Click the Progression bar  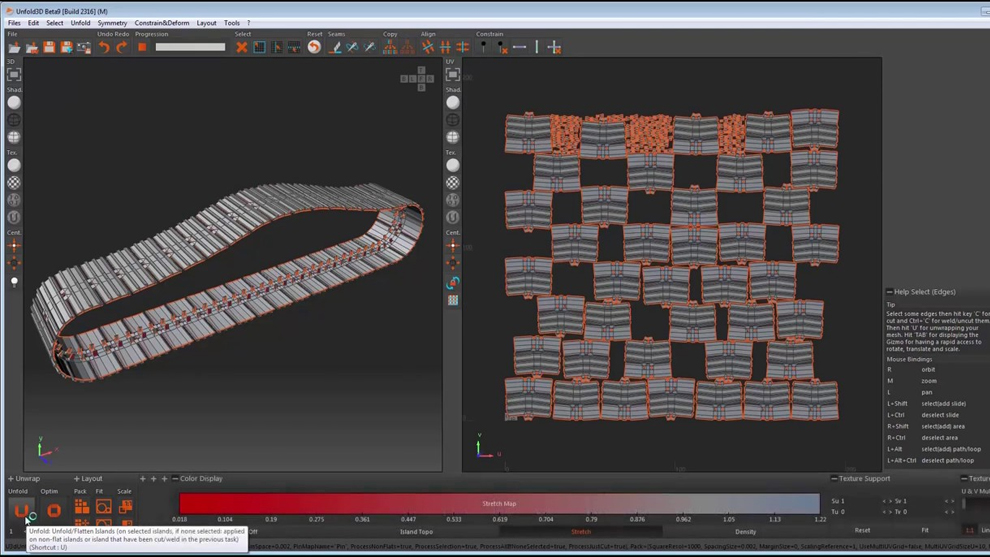(x=190, y=47)
